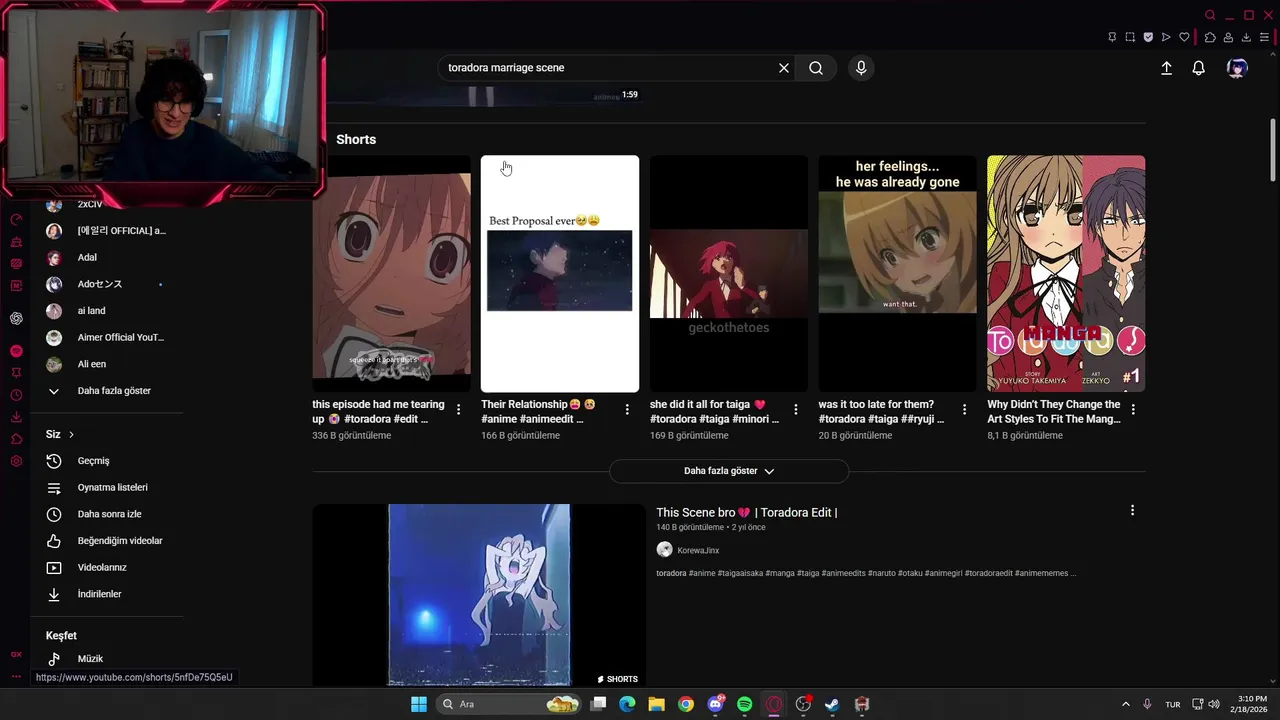The height and width of the screenshot is (720, 1280).
Task: Open the browser profile icon
Action: (x=1228, y=37)
